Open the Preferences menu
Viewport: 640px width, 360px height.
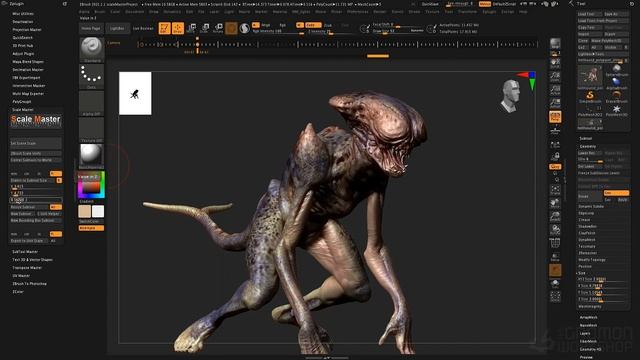(358, 12)
